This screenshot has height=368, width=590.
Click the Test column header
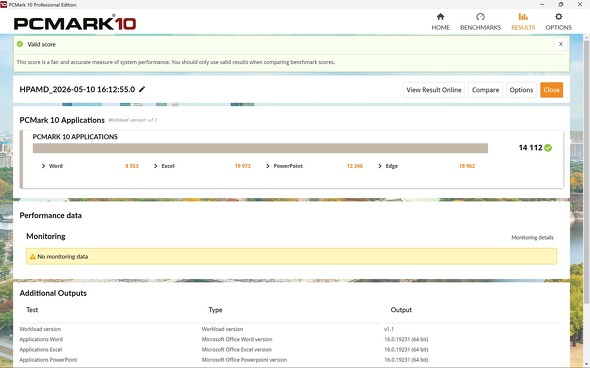coord(32,310)
